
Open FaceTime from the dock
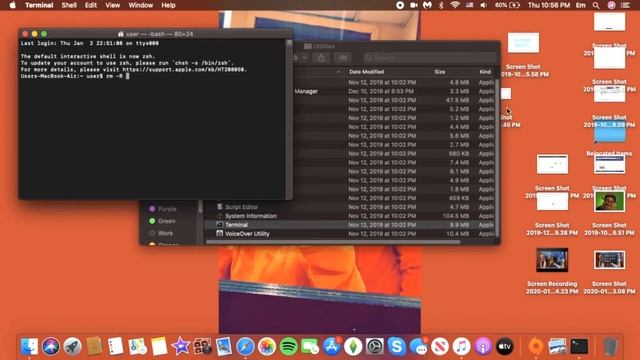tap(310, 347)
